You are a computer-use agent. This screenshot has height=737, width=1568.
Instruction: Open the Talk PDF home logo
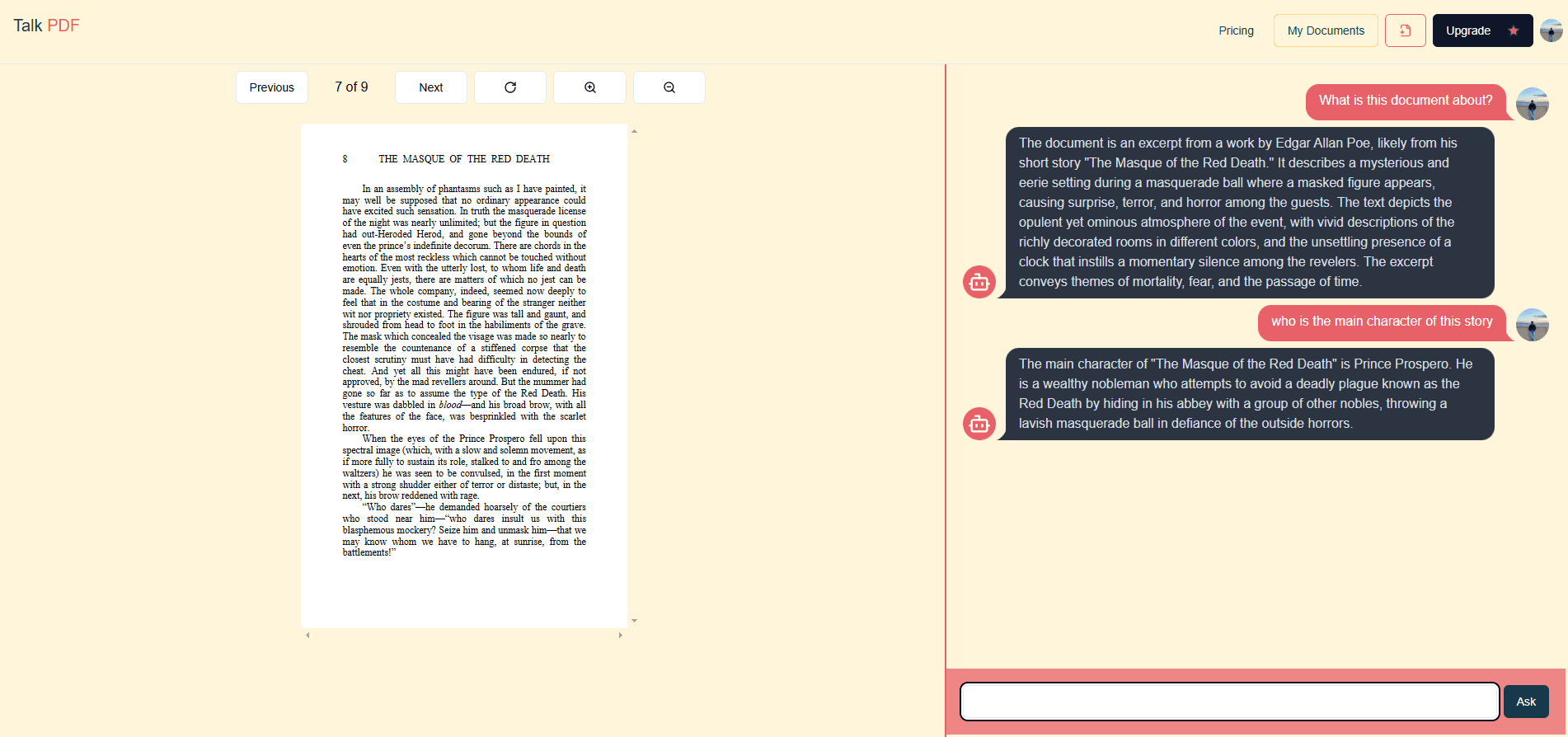point(46,26)
